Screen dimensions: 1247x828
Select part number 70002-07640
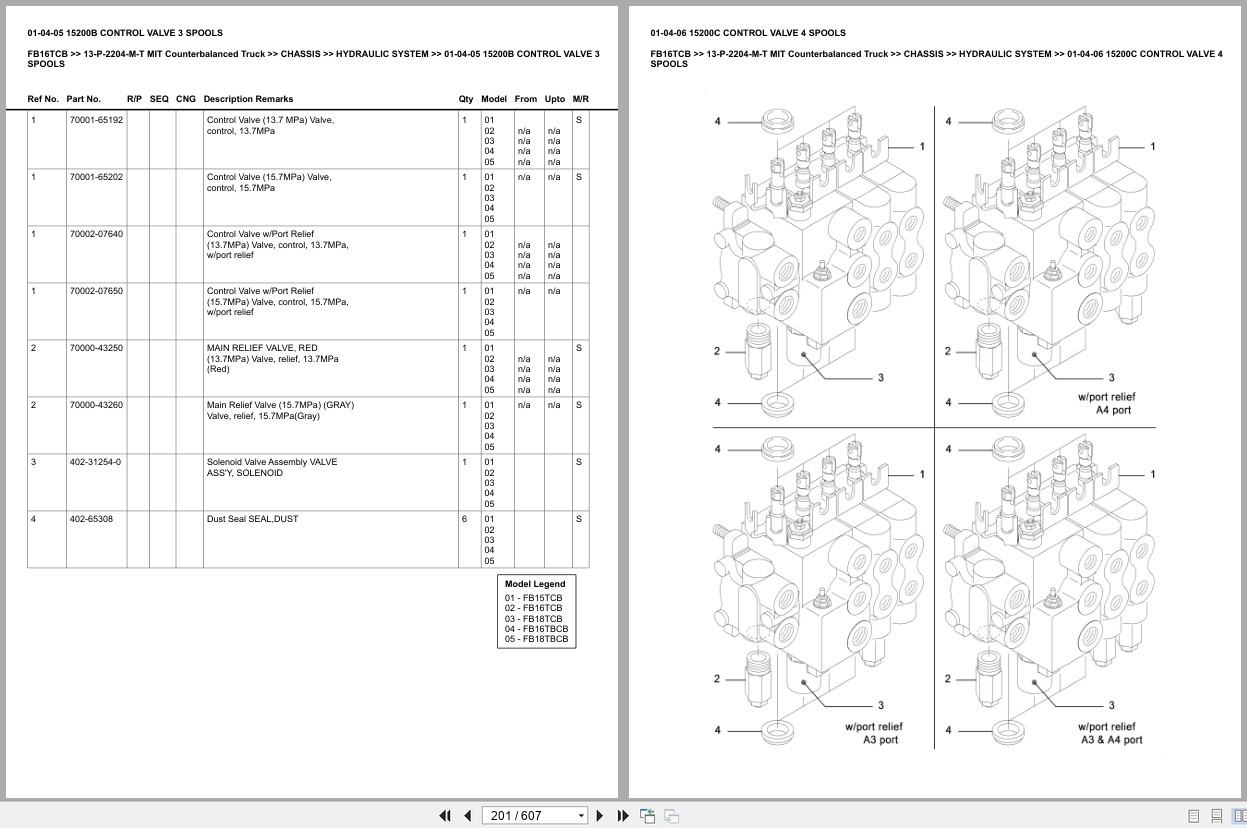click(96, 234)
